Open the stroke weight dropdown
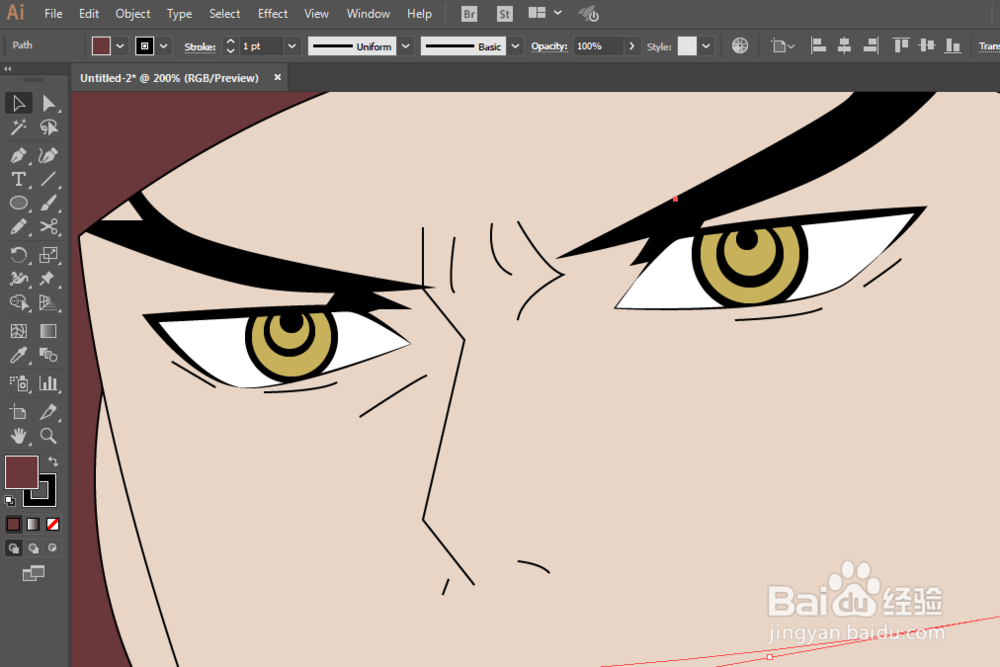The image size is (1000, 667). (292, 46)
